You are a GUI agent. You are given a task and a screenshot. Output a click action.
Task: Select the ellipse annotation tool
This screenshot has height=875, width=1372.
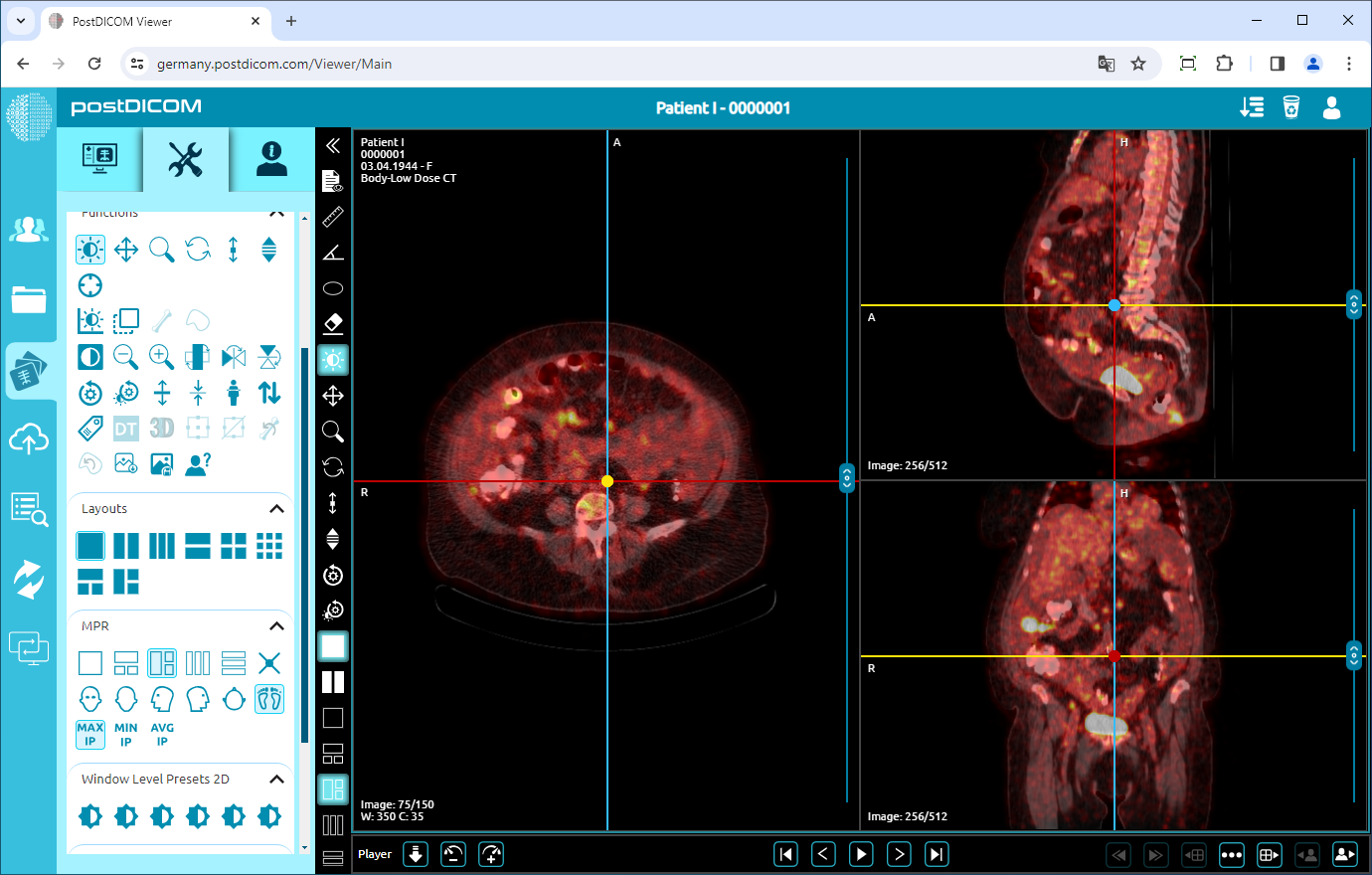[x=333, y=287]
